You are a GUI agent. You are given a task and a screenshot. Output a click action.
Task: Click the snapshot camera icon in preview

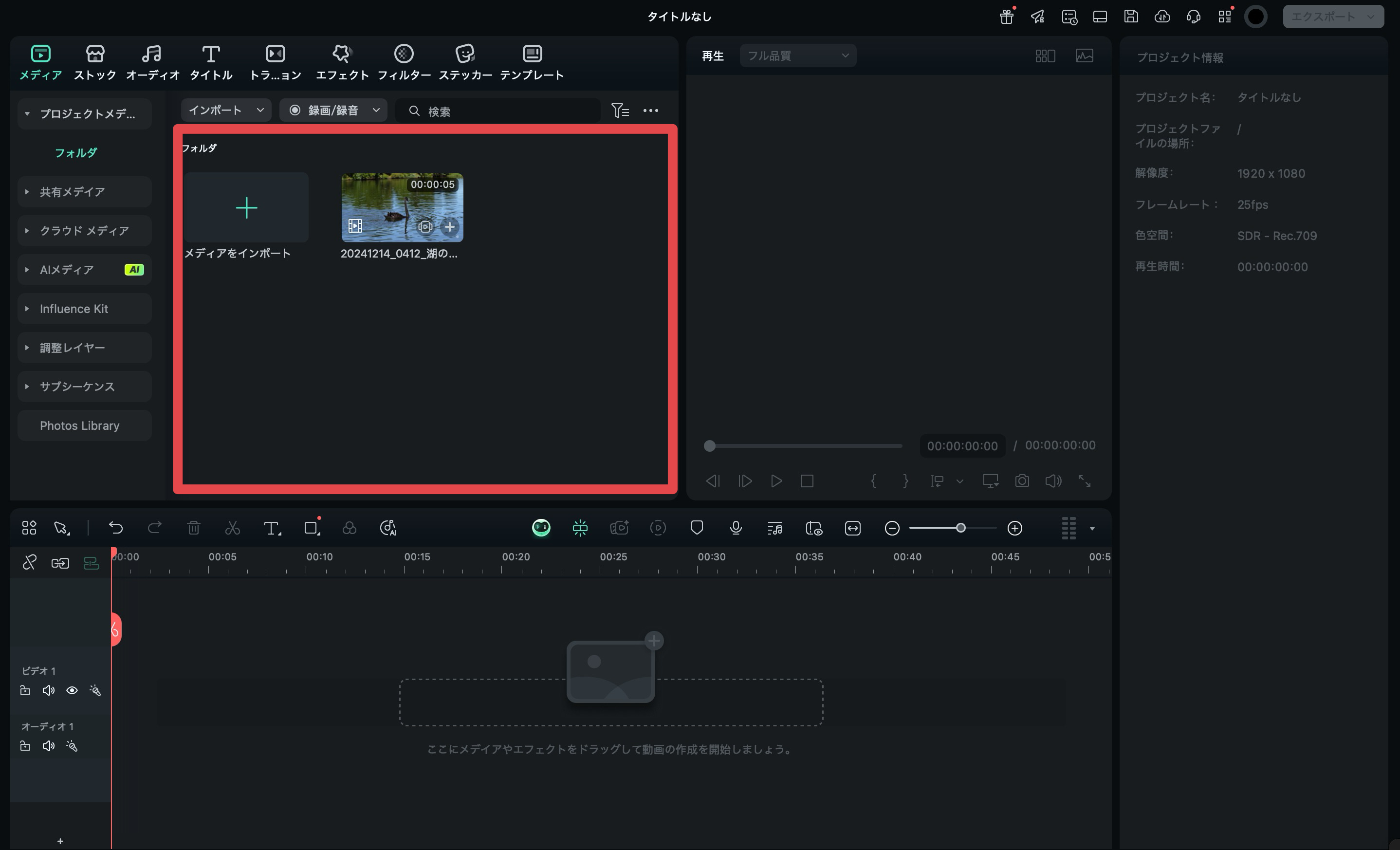tap(1022, 481)
